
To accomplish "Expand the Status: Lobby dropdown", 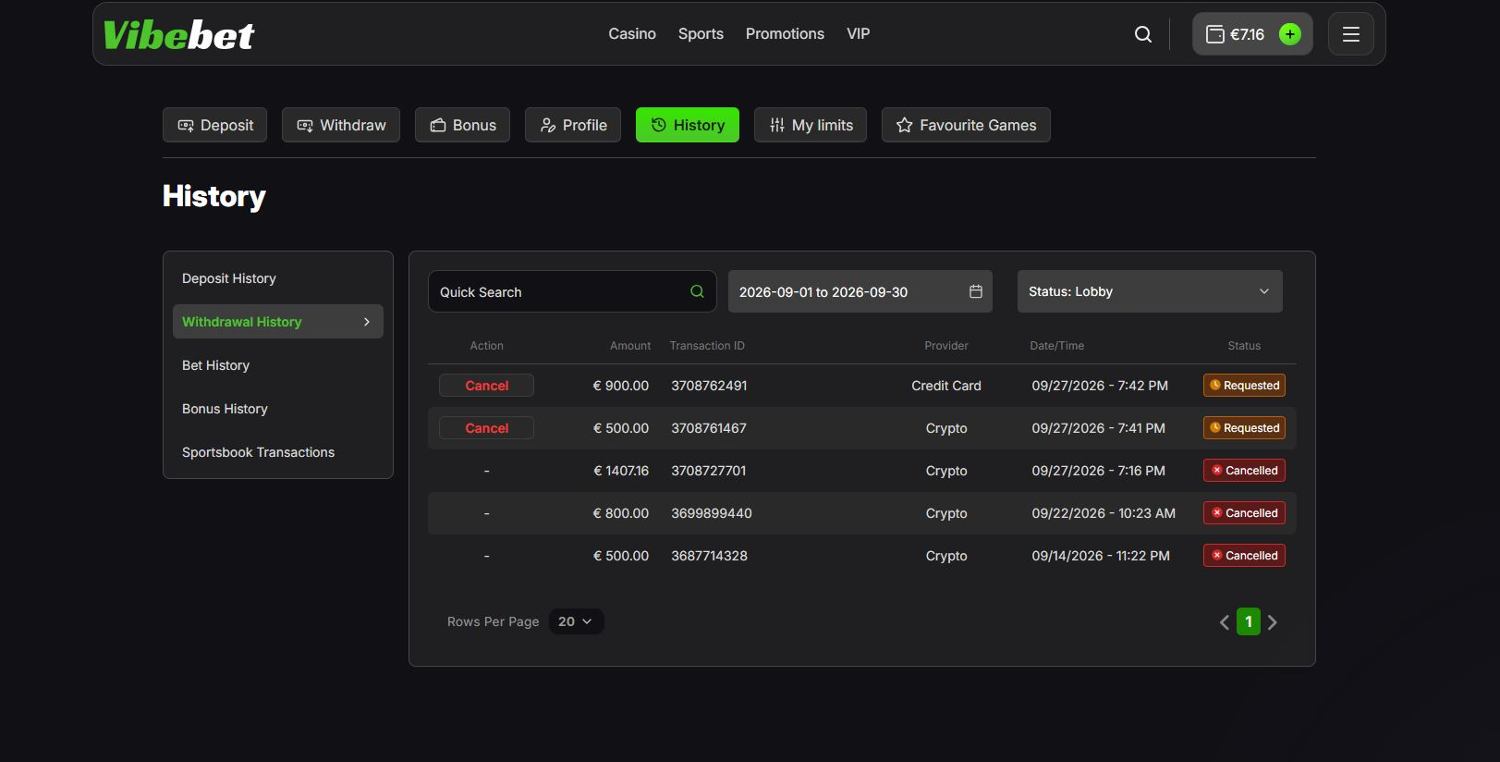I will pyautogui.click(x=1150, y=292).
